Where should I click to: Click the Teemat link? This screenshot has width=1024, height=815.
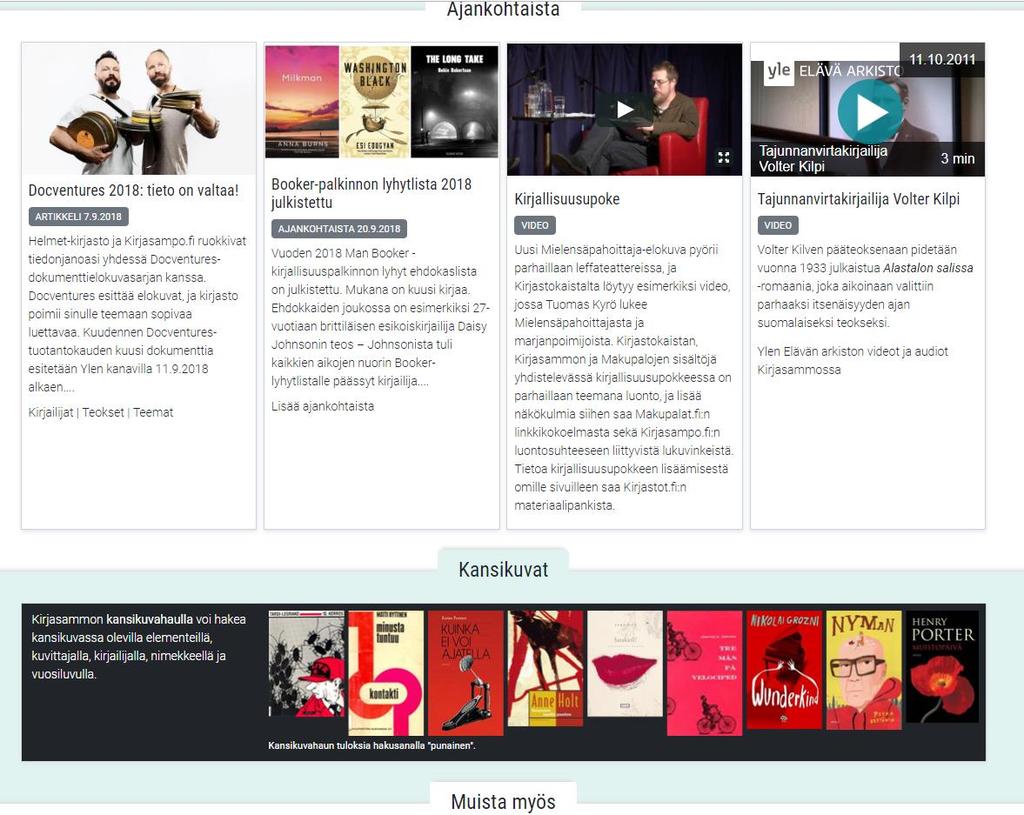click(x=153, y=413)
